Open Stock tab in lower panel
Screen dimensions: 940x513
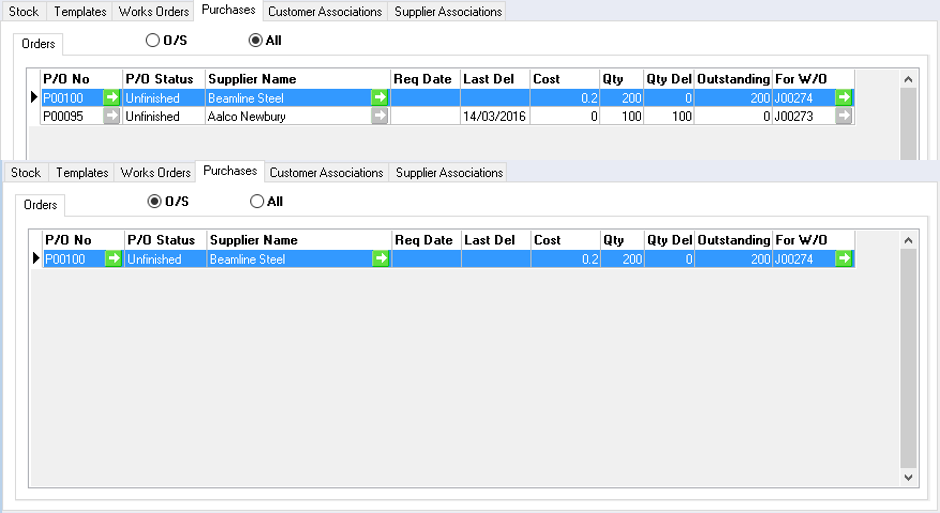tap(26, 173)
